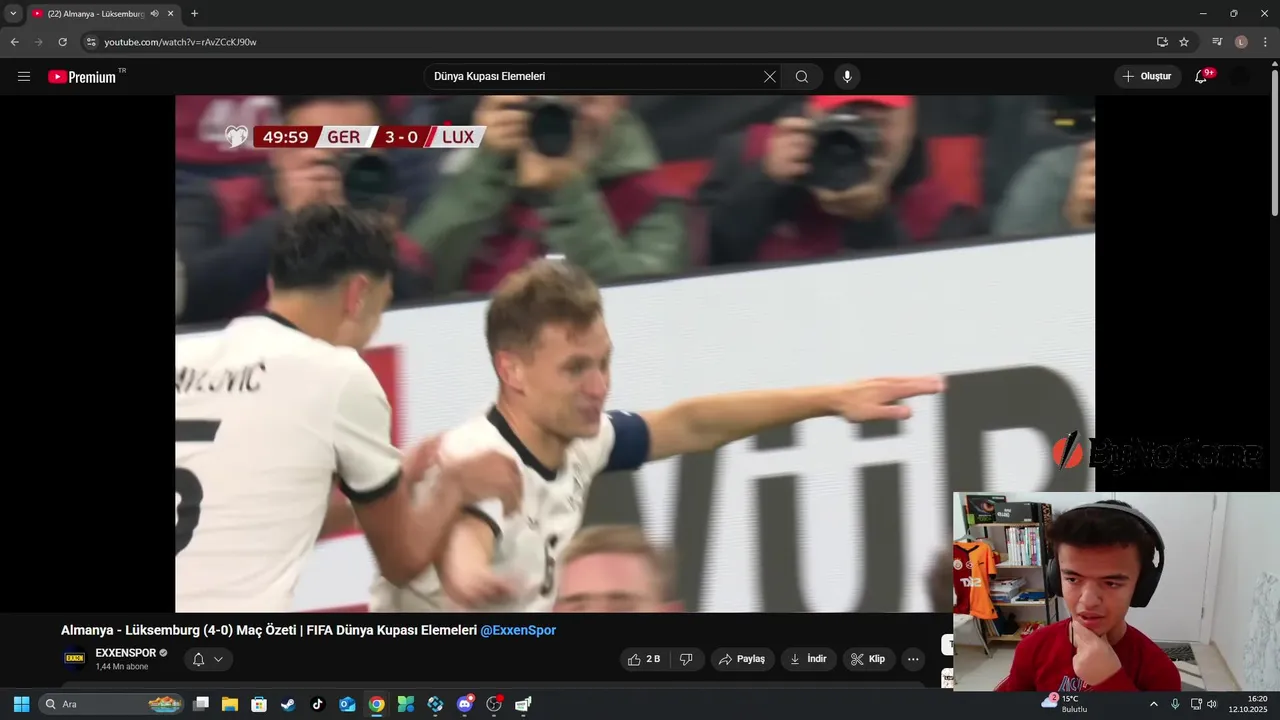
Task: Open File Explorer from taskbar
Action: (230, 704)
